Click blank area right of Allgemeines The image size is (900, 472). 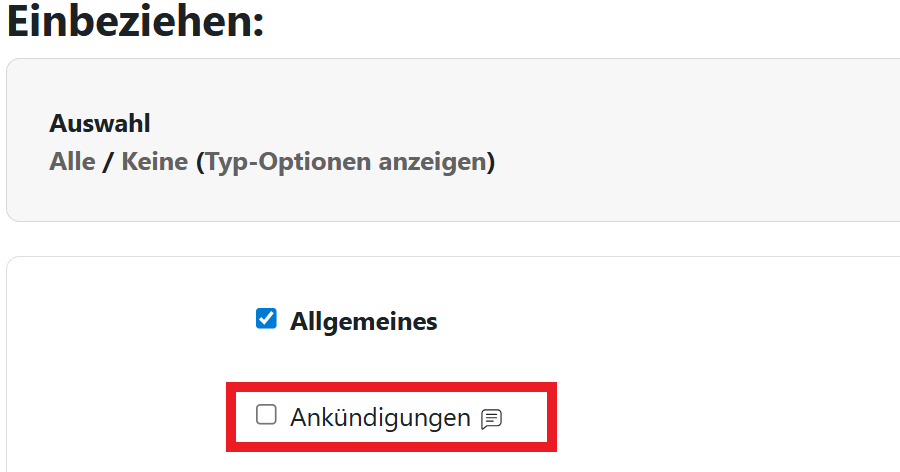click(650, 322)
